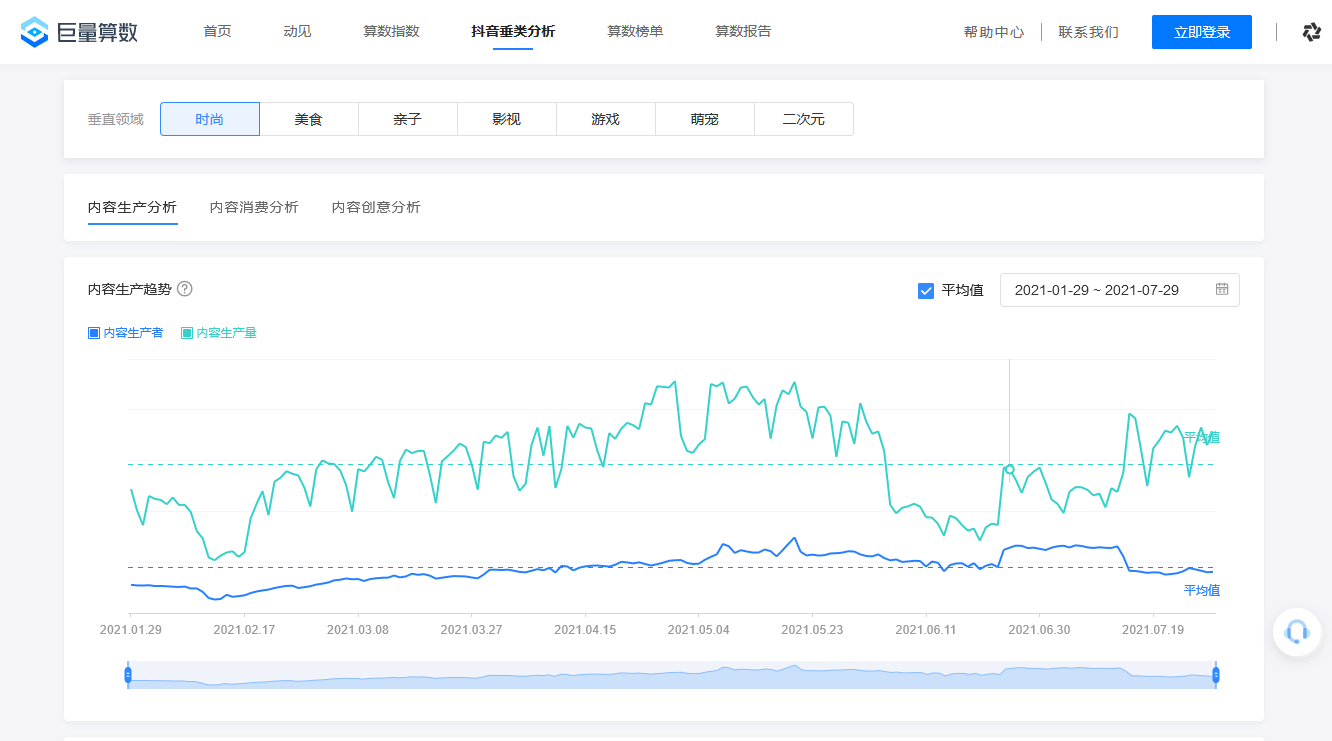The image size is (1332, 741).
Task: Select the 影视 vertical category
Action: coord(507,119)
